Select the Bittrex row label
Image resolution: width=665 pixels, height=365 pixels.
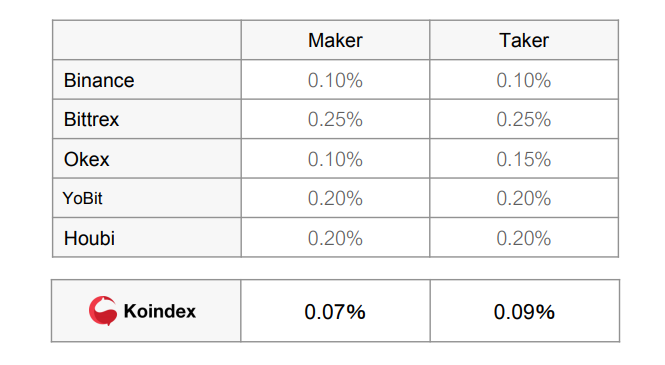point(91,120)
